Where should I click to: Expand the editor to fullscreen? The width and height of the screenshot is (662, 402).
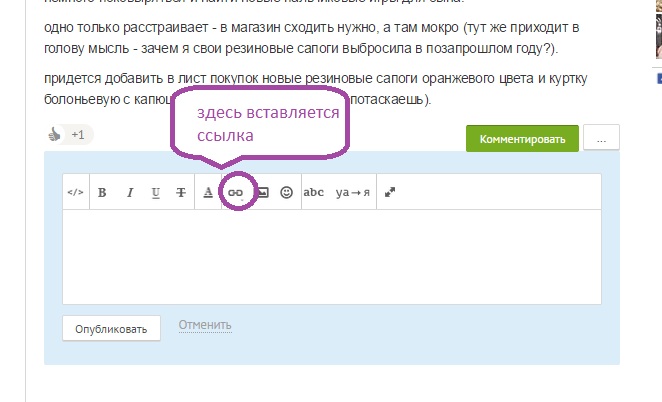coord(390,192)
